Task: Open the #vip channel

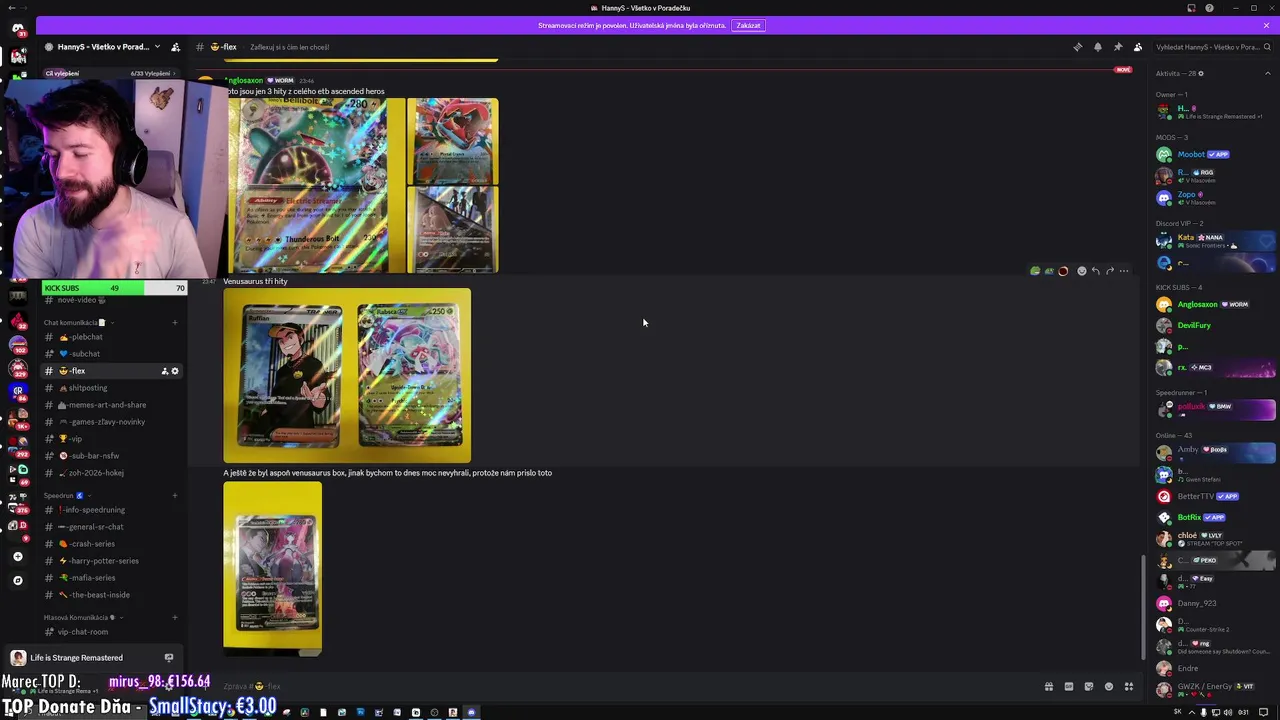Action: pyautogui.click(x=112, y=439)
